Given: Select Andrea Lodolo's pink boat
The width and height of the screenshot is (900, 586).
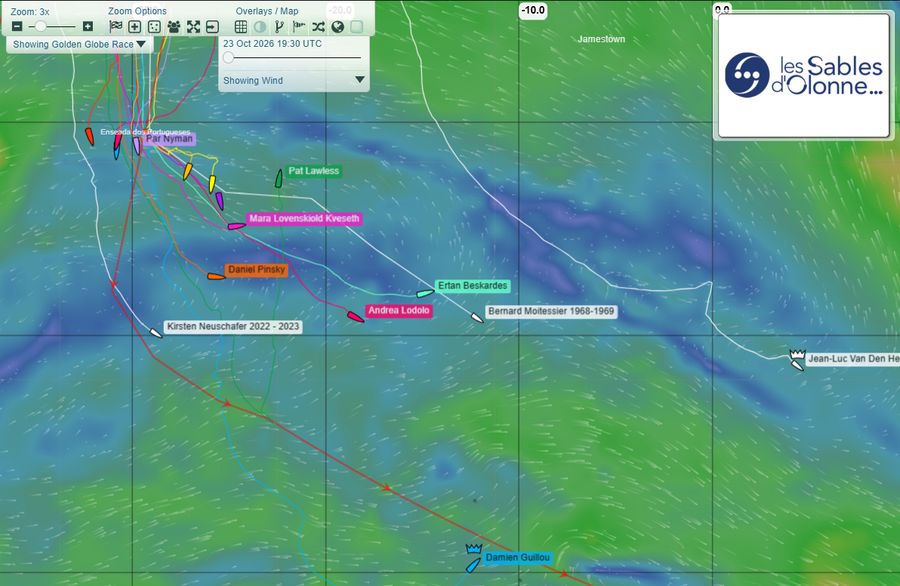Looking at the screenshot, I should click(355, 317).
